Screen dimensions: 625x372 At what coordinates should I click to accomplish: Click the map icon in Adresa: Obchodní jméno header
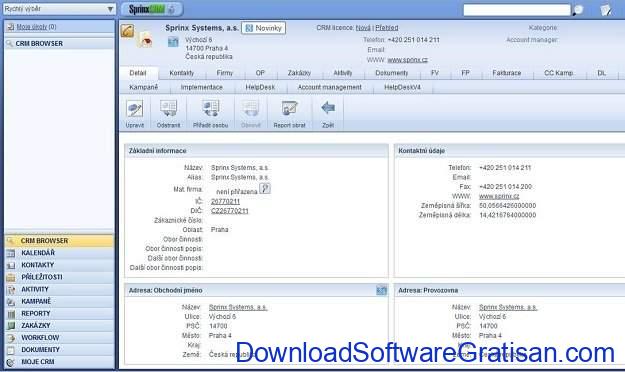pos(381,290)
